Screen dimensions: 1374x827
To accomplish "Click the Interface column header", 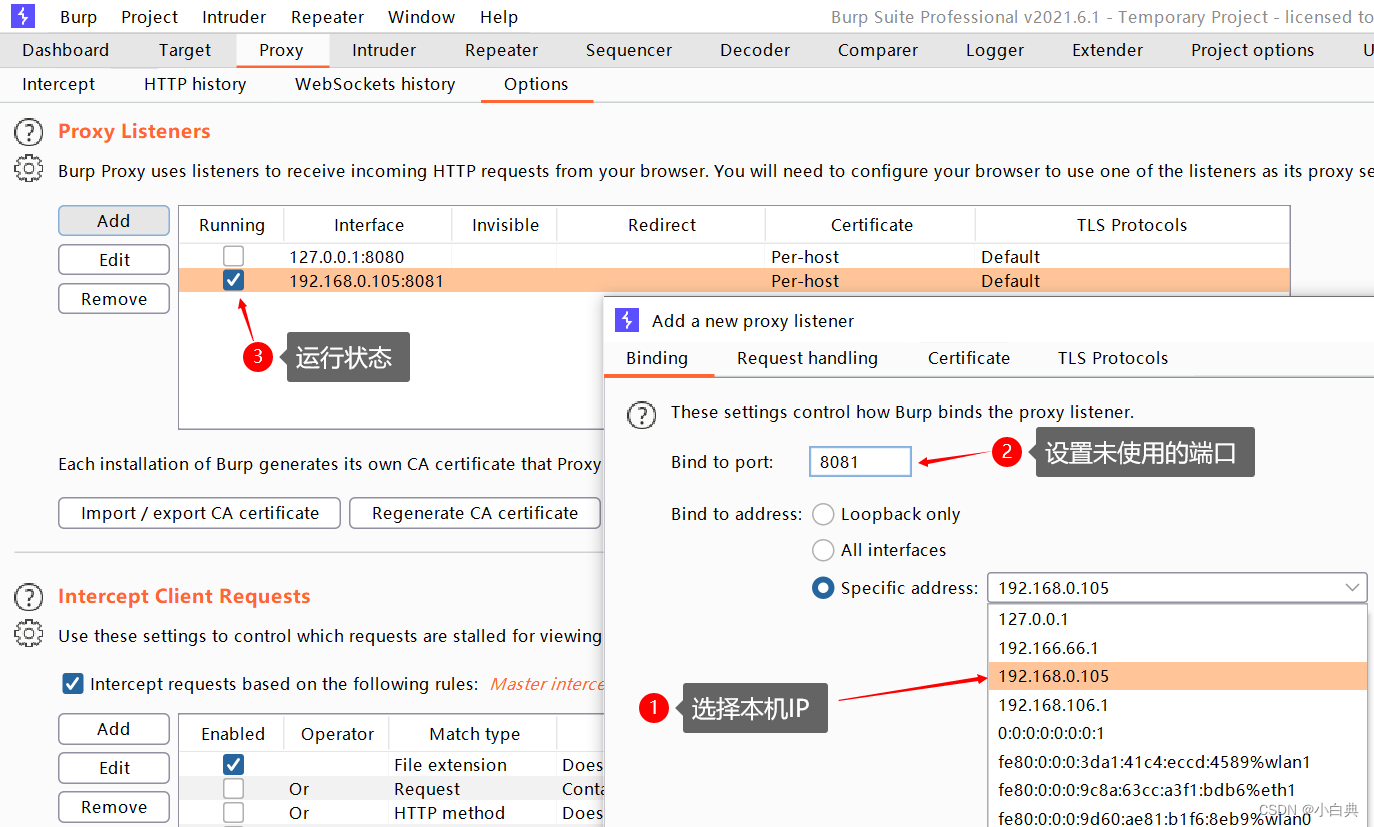I will 369,225.
